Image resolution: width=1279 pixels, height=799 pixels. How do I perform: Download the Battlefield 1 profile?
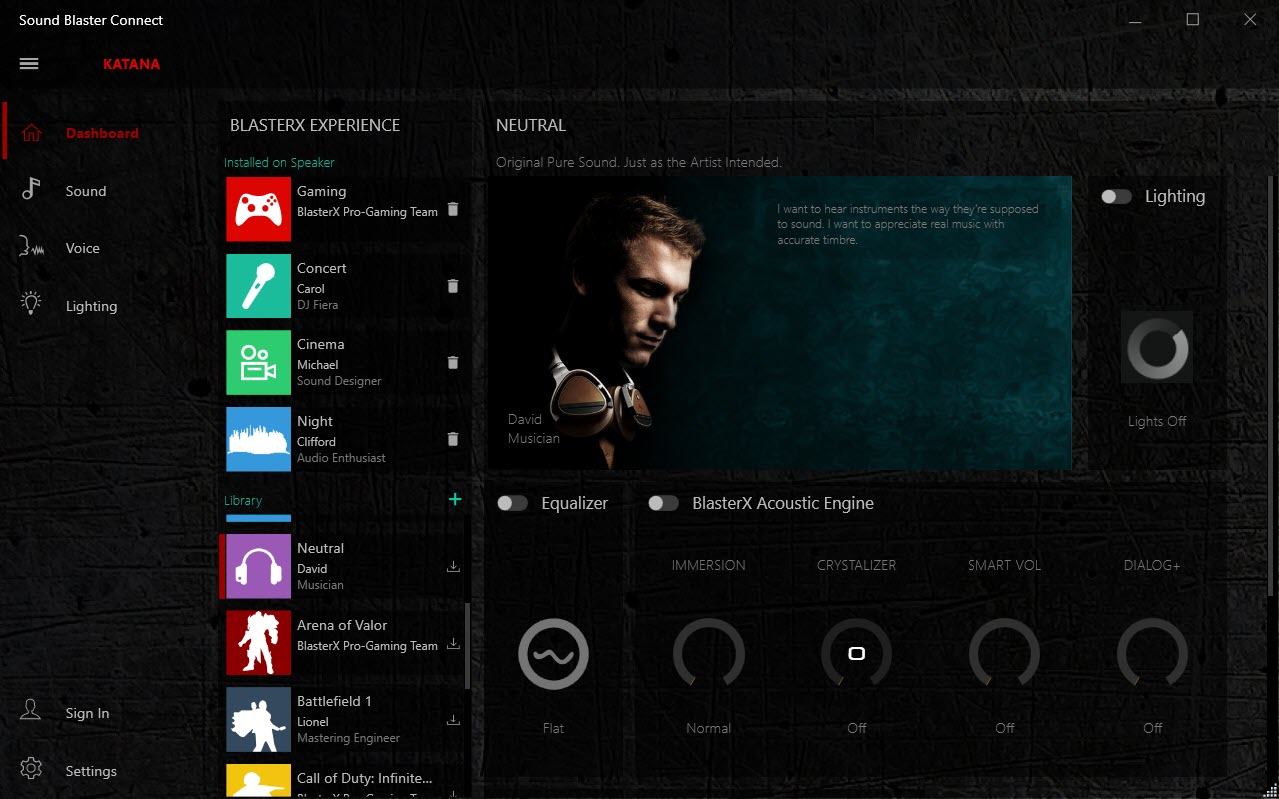pyautogui.click(x=453, y=720)
